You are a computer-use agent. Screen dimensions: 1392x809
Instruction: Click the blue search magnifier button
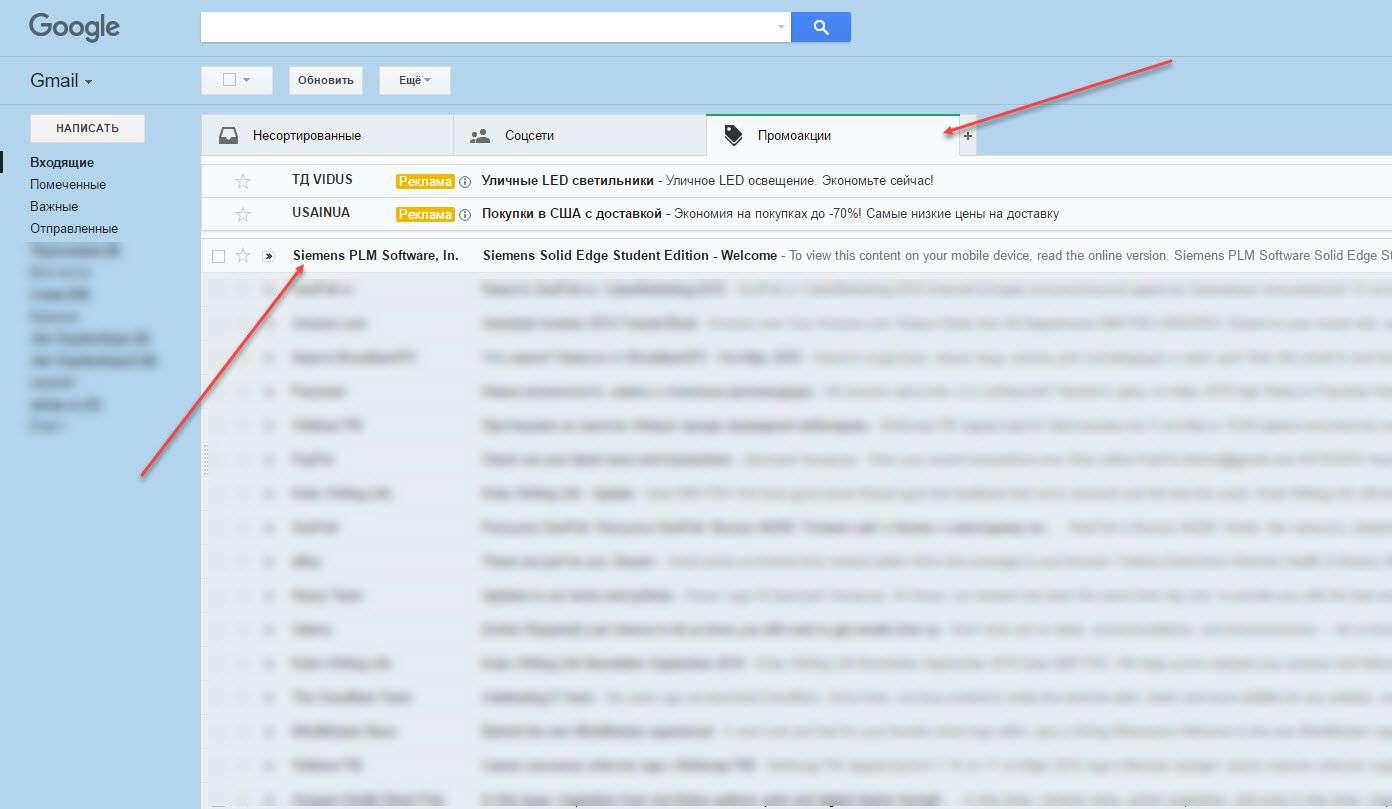click(x=821, y=28)
